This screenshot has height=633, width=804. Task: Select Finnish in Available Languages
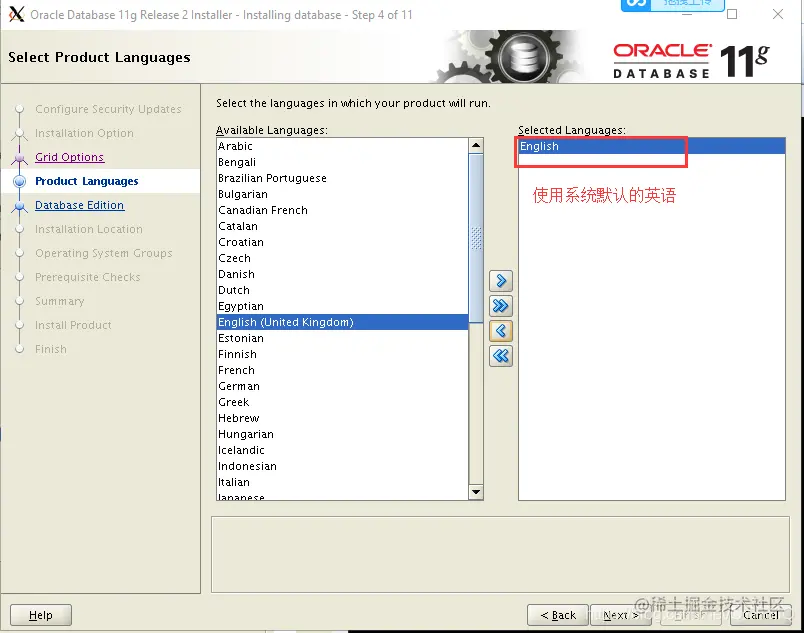[343, 354]
